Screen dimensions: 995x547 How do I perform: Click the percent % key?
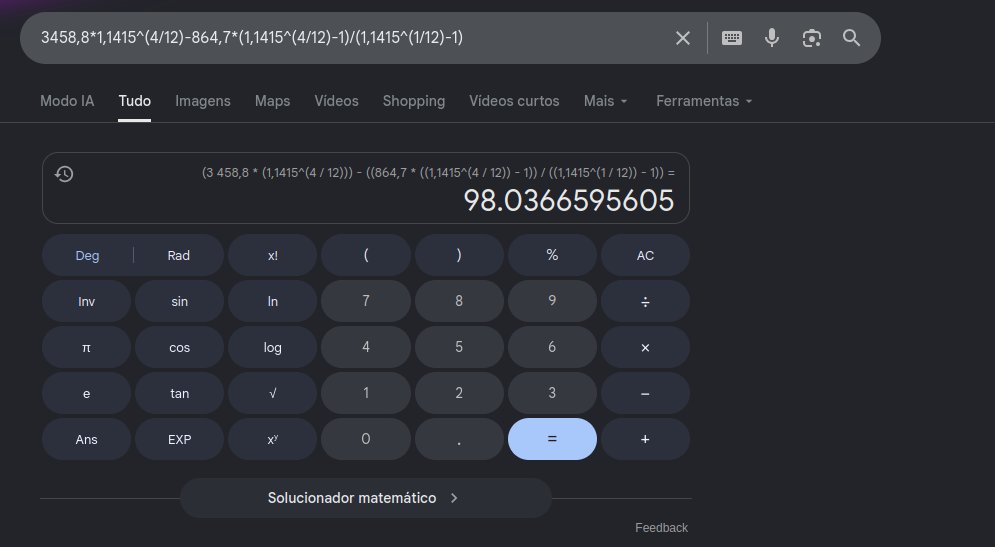click(552, 255)
